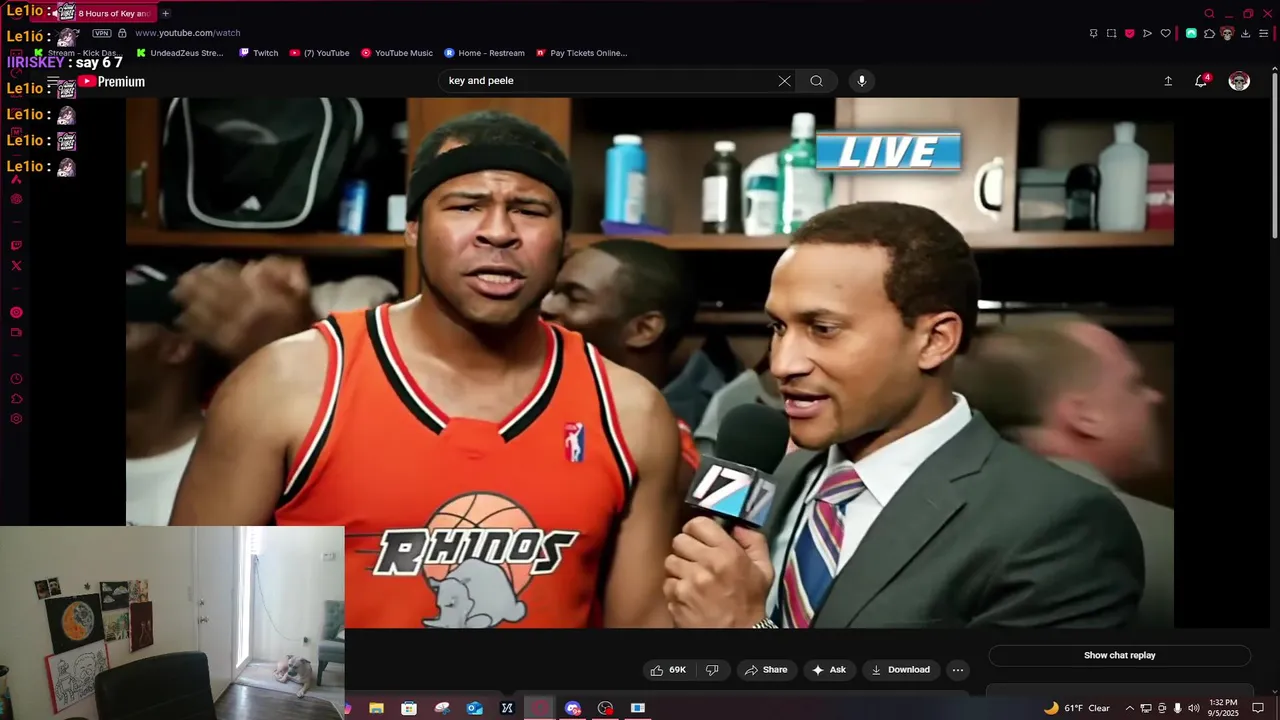Share the video

[765, 670]
